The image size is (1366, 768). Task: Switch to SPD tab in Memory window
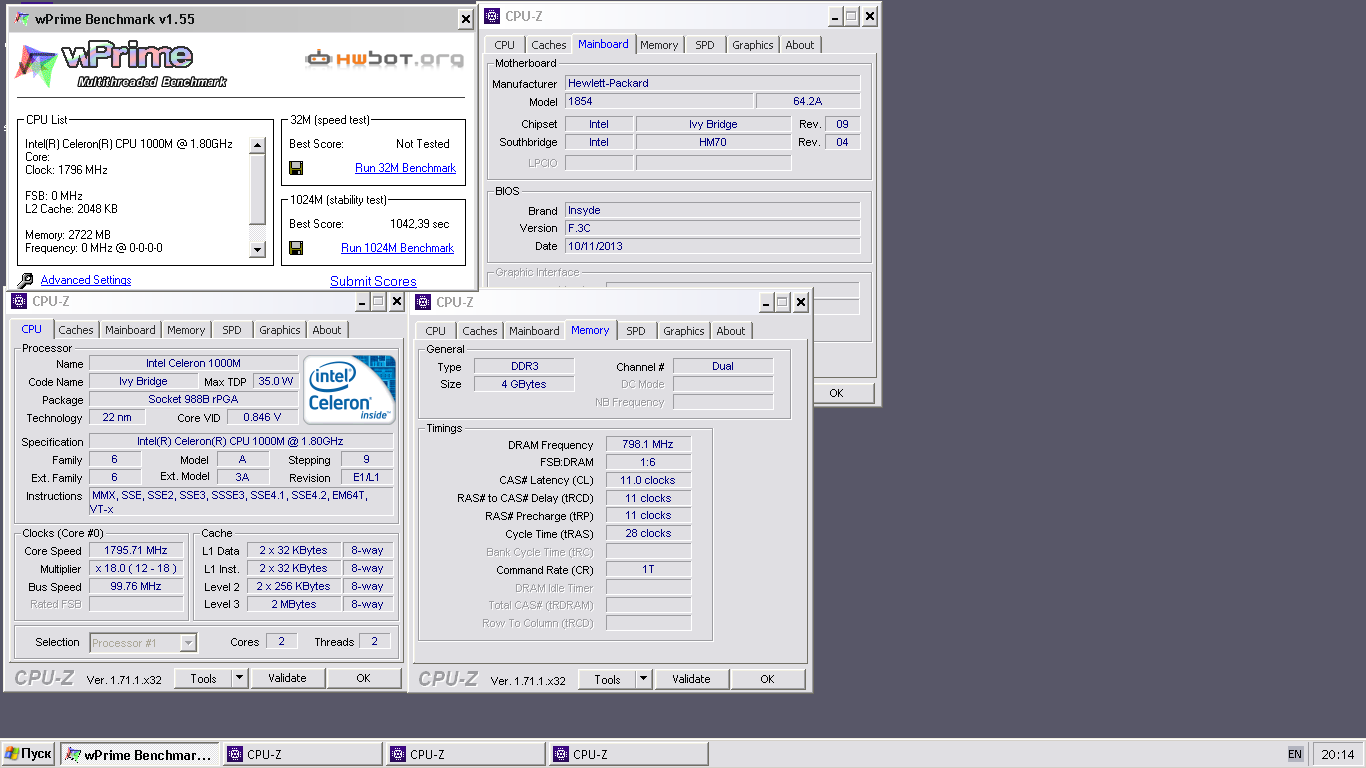[x=636, y=331]
